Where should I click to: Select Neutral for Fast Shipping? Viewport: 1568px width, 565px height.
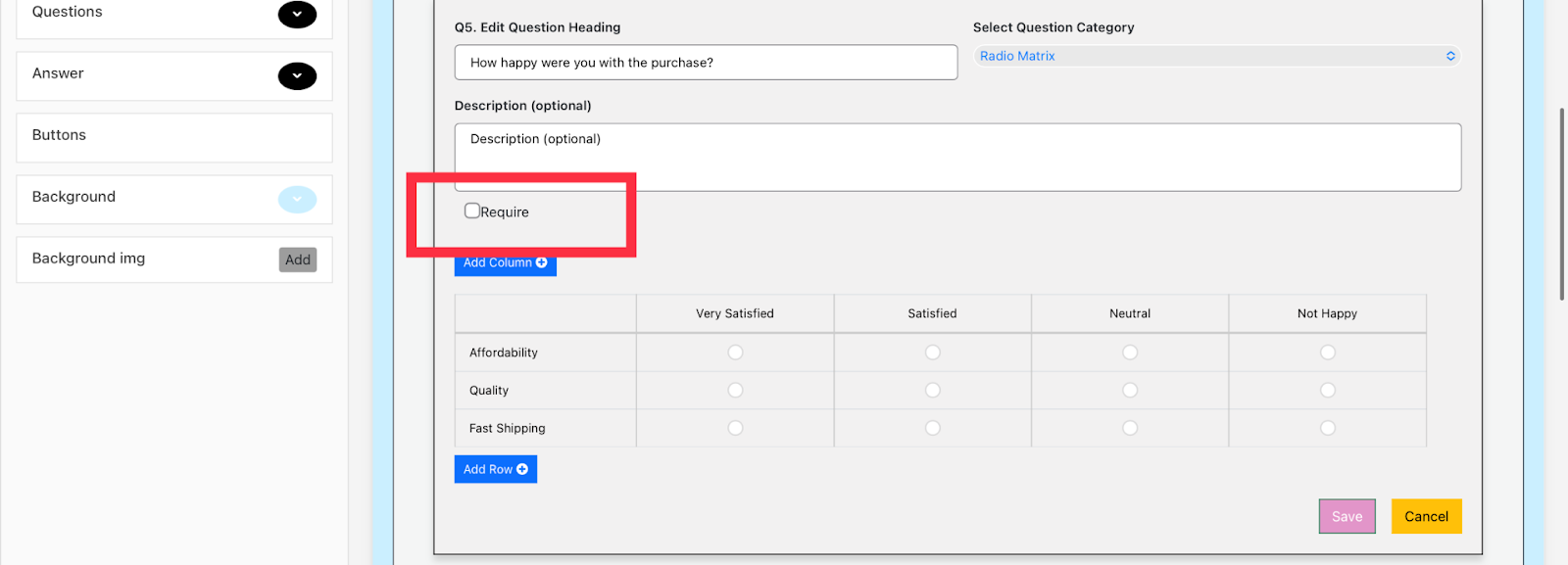click(x=1130, y=428)
